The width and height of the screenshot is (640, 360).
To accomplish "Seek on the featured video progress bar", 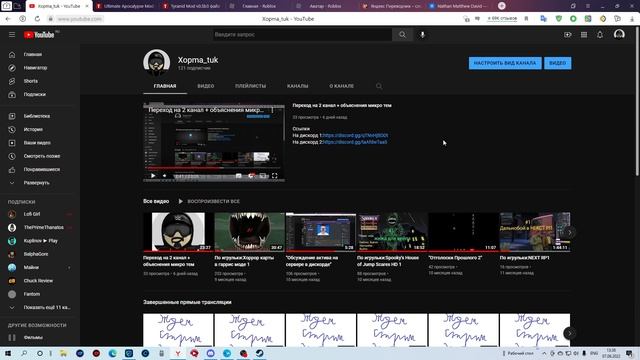I will click(213, 168).
